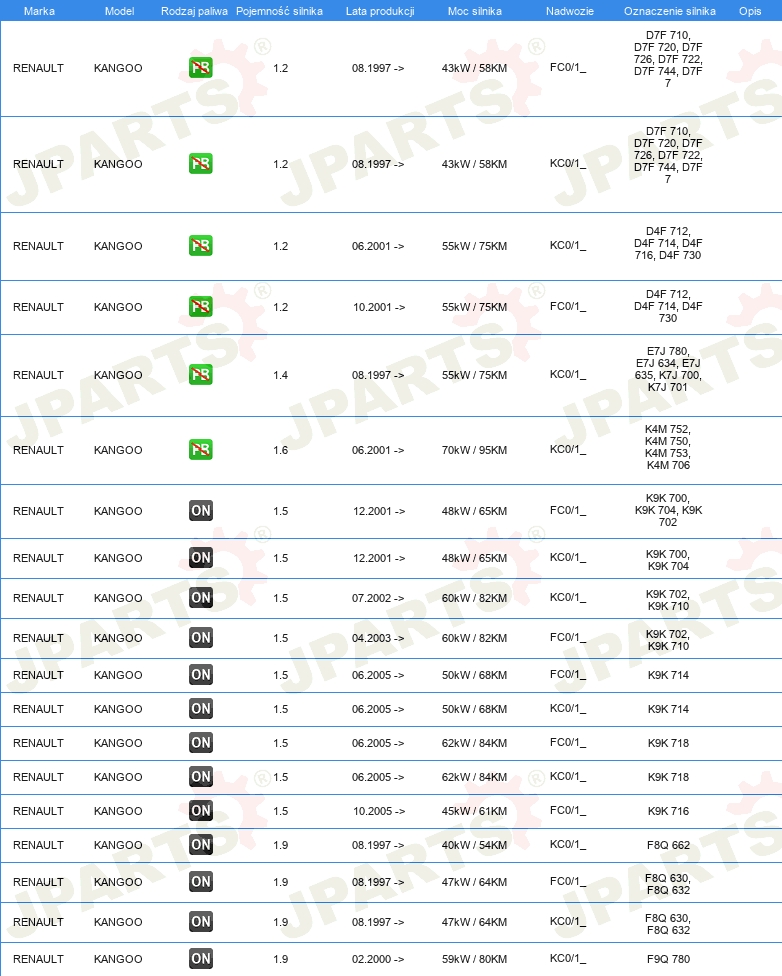Select FC0/1_ body code in the K9K 716 row
Viewport: 782px width, 976px height.
[x=568, y=810]
